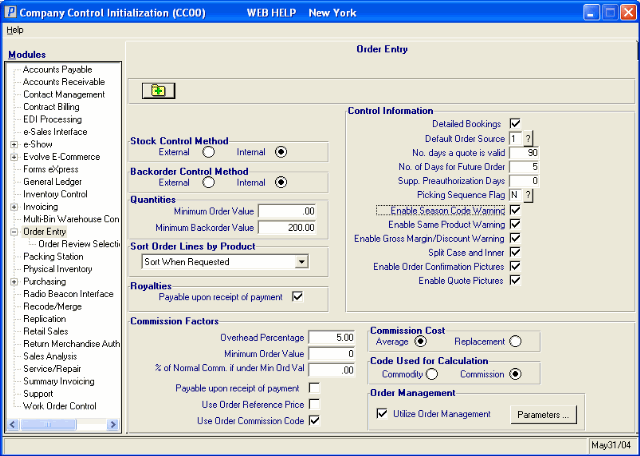Click the May31/04 status bar date

tap(611, 445)
